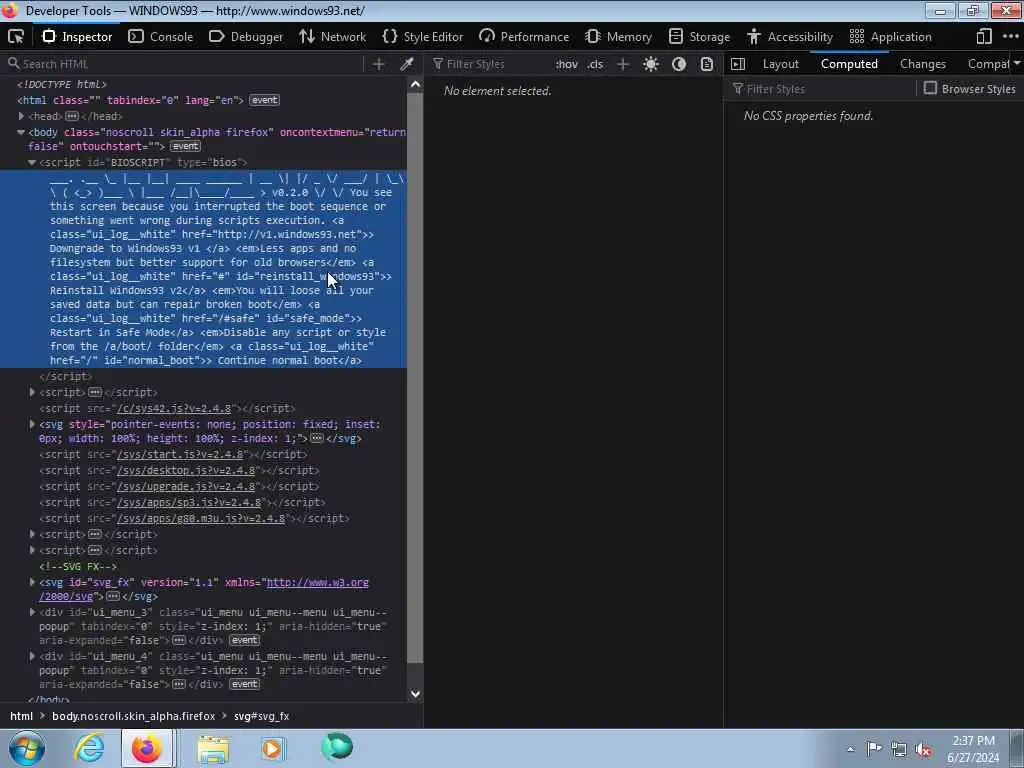Open the Console panel

(161, 37)
